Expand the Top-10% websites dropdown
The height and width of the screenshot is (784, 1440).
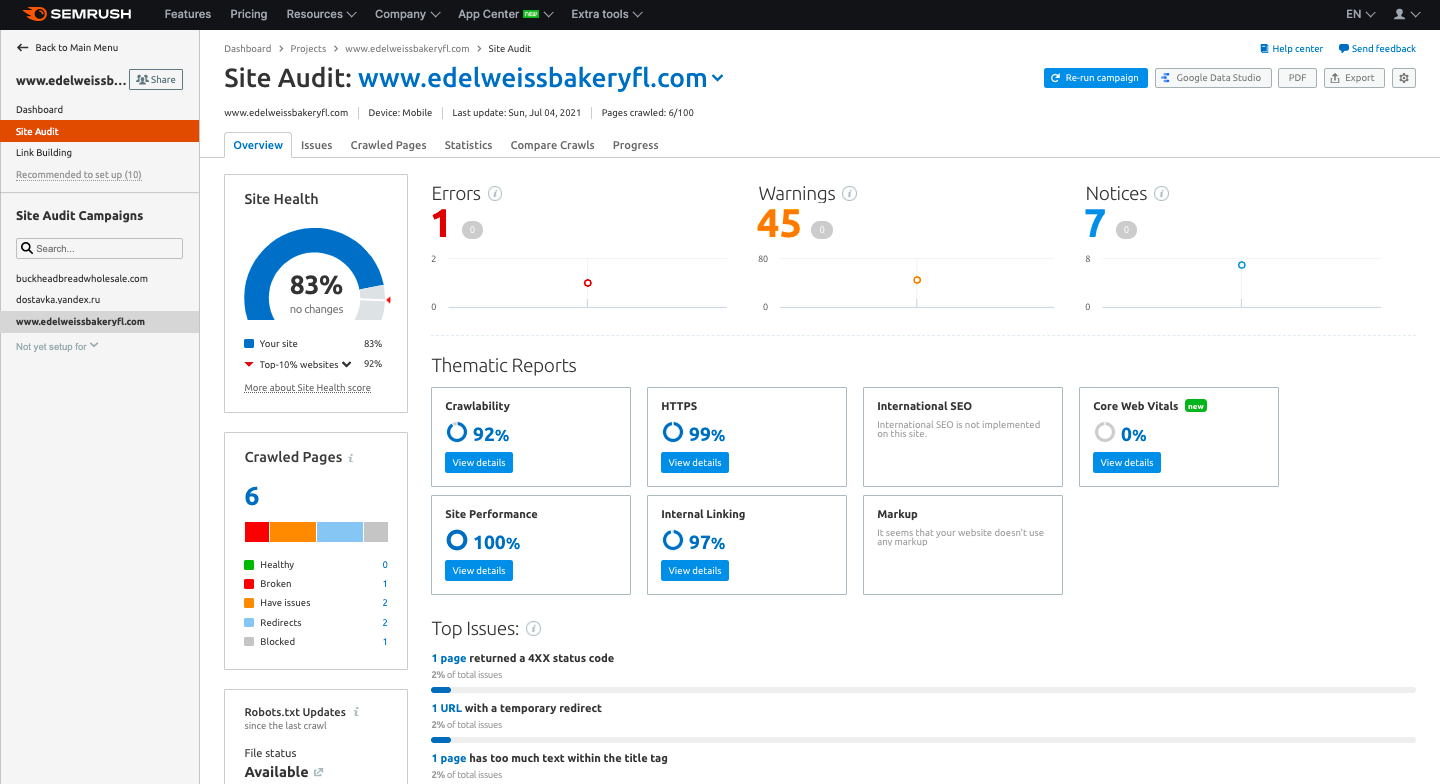[x=347, y=364]
